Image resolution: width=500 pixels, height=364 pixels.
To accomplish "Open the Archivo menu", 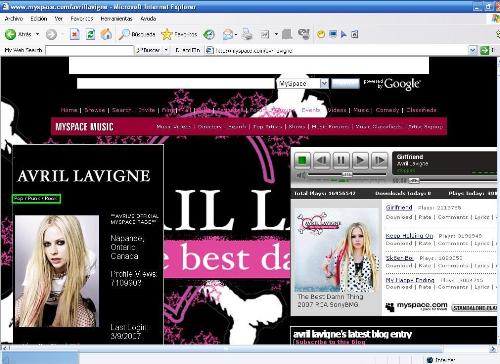I will click(x=14, y=19).
